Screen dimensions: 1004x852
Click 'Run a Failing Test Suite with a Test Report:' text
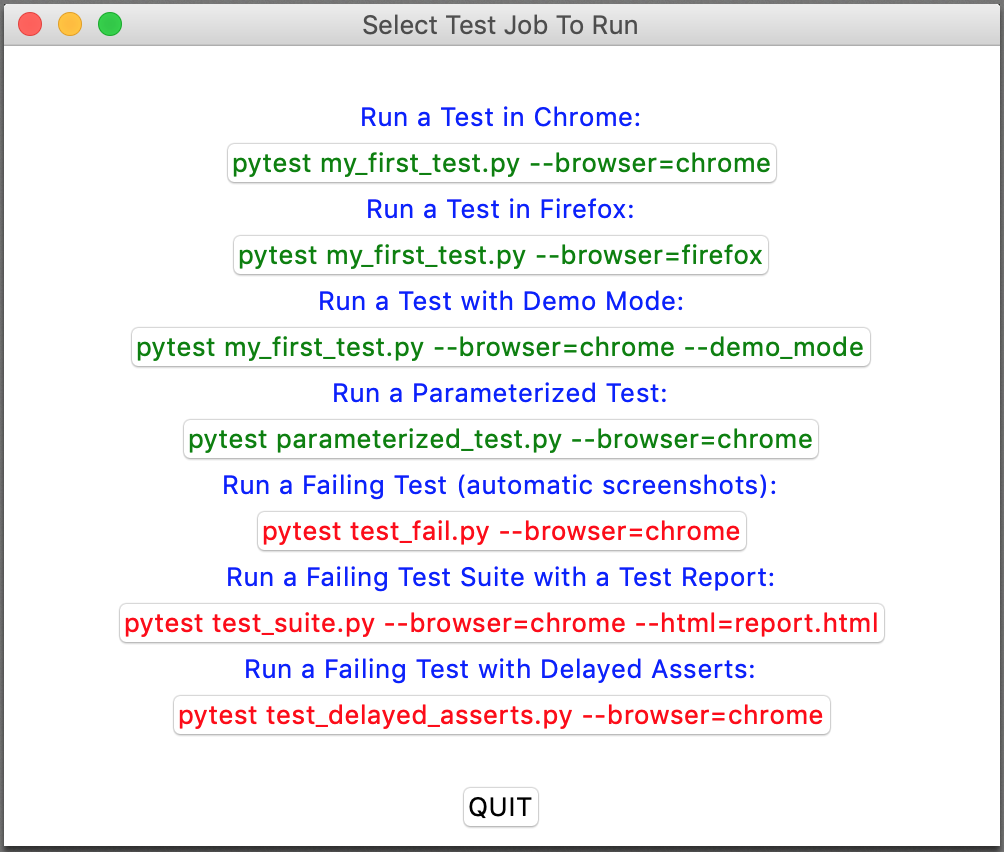click(500, 577)
